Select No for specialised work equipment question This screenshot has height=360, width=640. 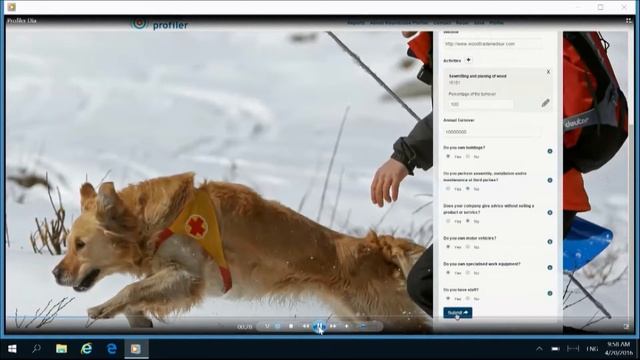point(468,272)
